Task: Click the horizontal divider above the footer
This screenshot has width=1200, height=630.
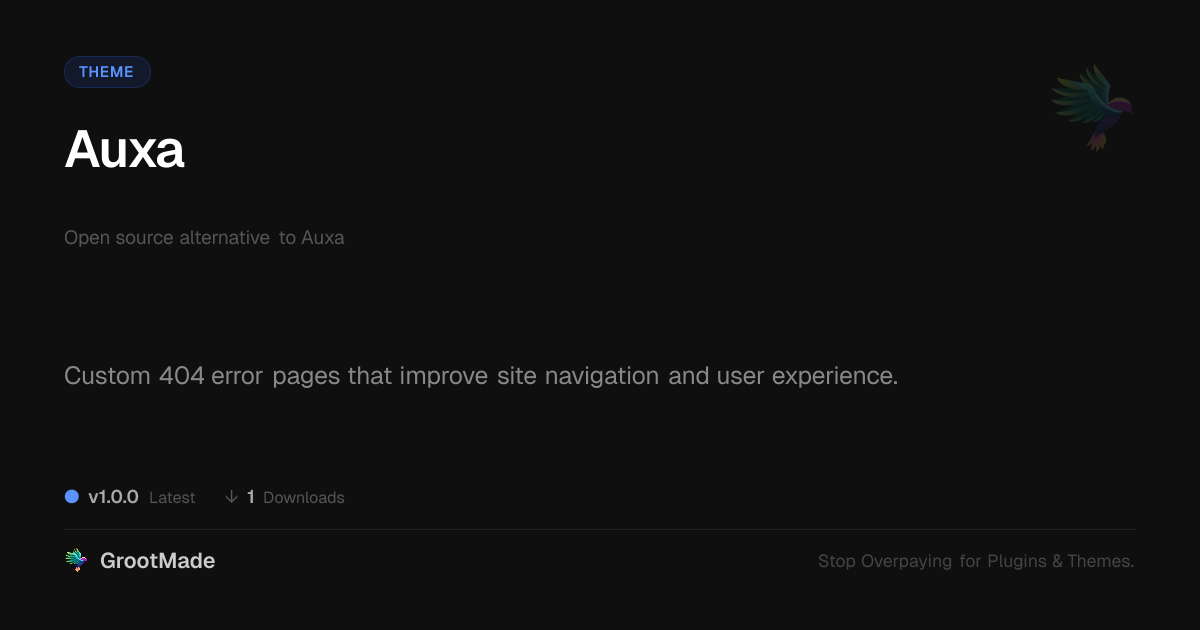Action: (600, 529)
